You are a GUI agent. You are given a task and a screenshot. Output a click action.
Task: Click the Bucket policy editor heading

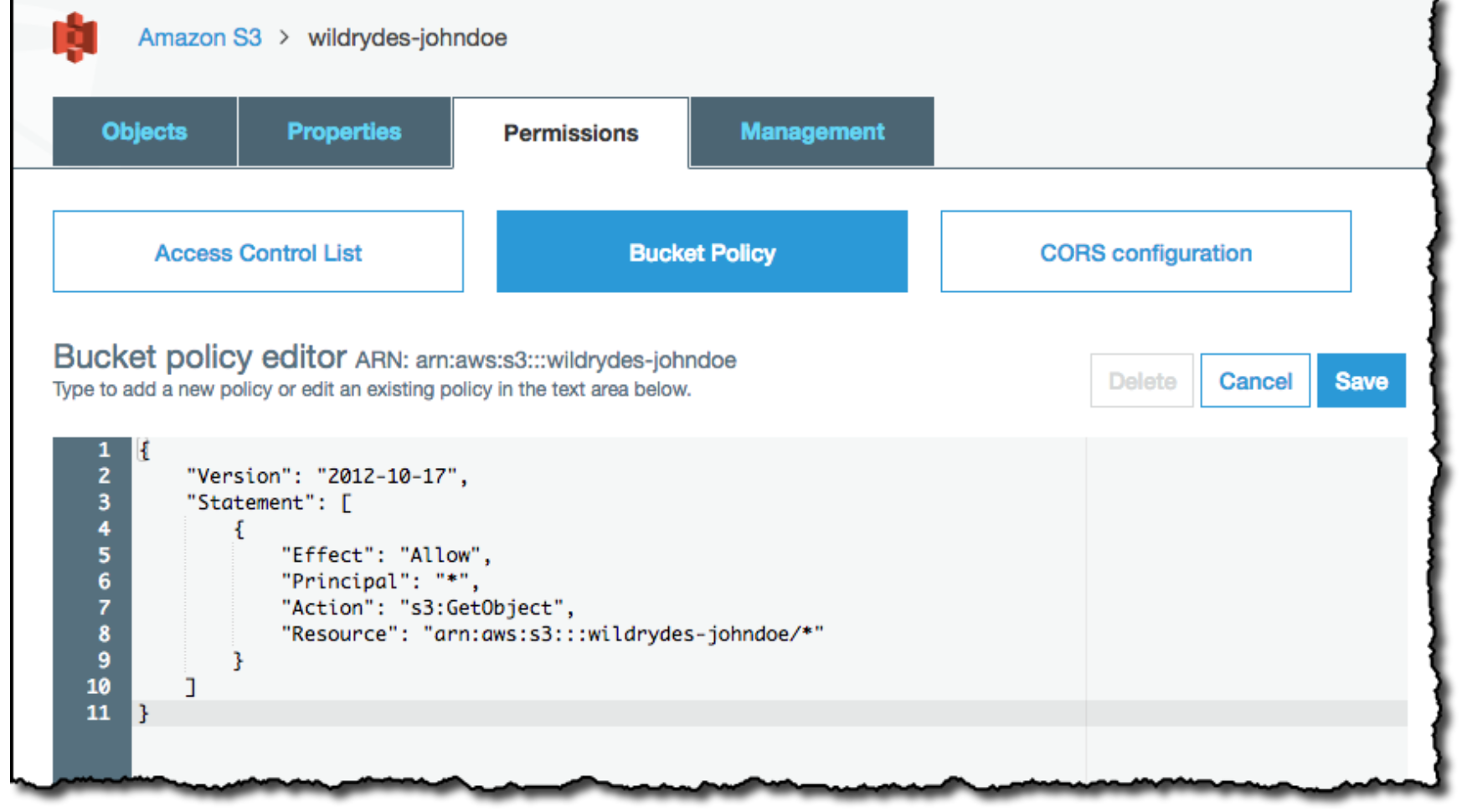click(199, 357)
